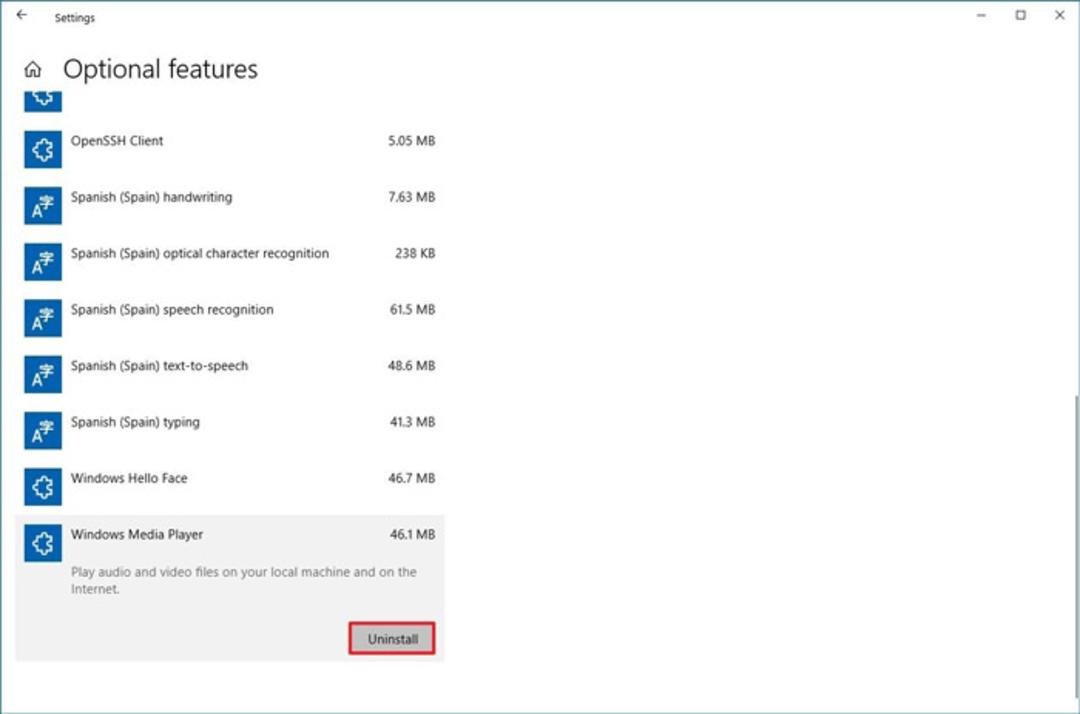The height and width of the screenshot is (714, 1080).
Task: Expand the OpenSSH Client entry
Action: 230,149
